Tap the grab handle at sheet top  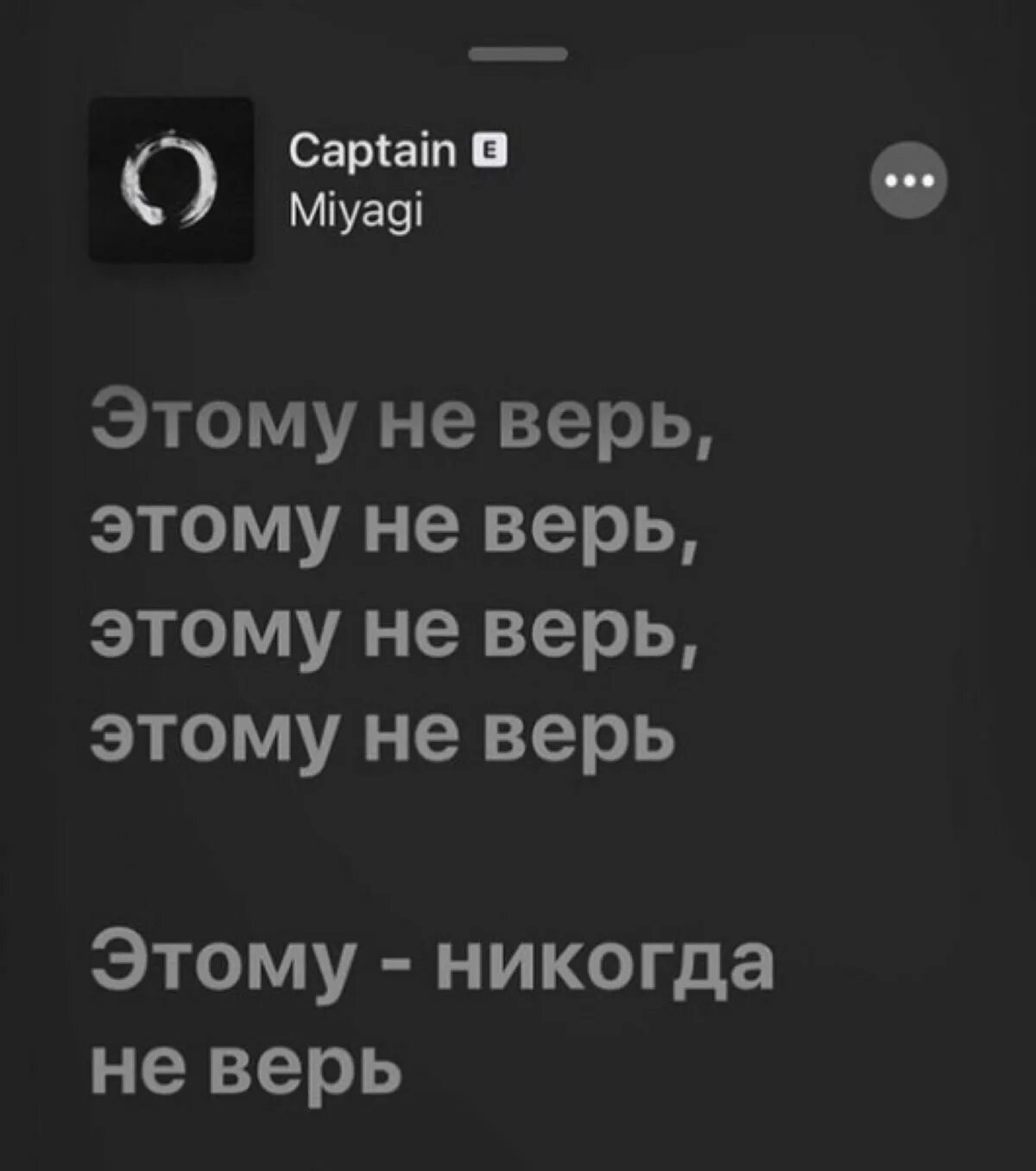point(518,54)
